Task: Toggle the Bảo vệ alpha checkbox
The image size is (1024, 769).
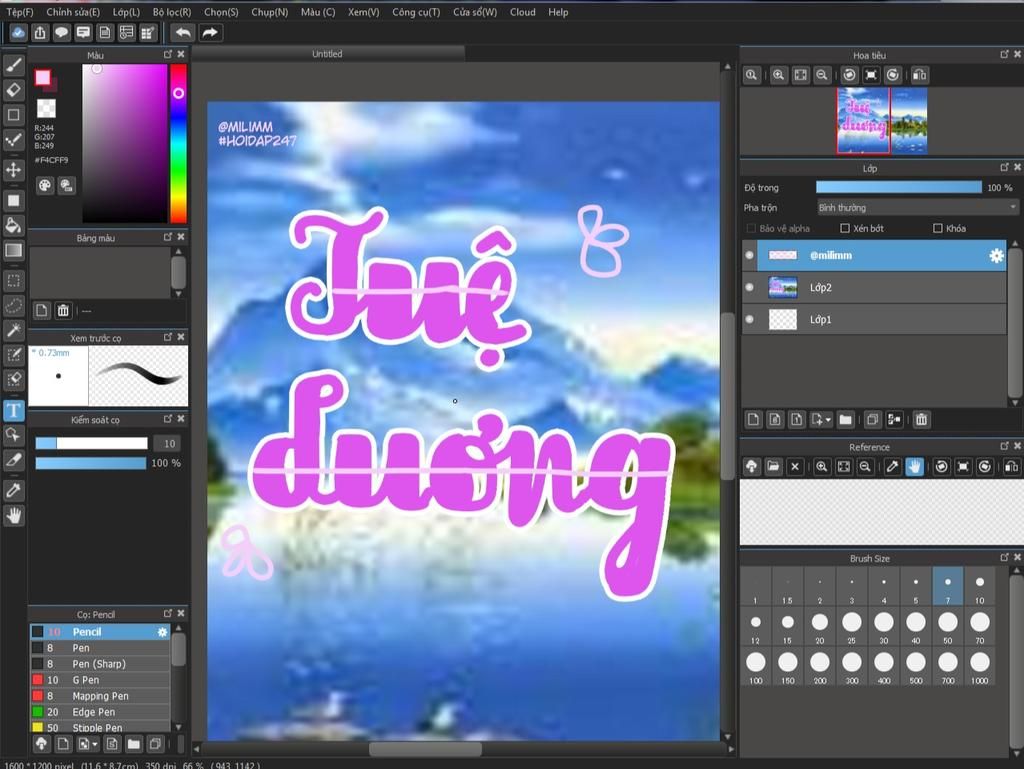Action: point(751,228)
